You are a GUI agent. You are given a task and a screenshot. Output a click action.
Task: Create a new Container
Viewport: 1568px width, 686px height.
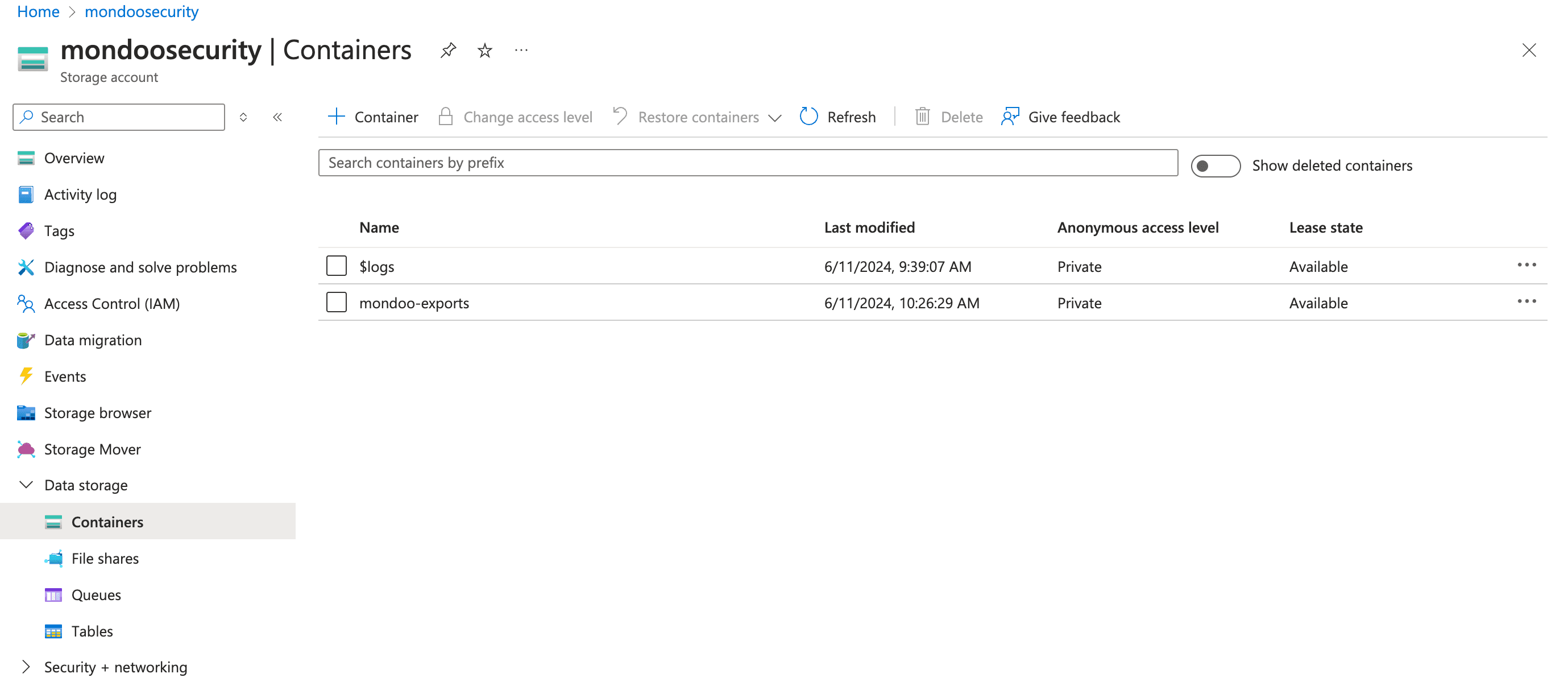coord(372,117)
